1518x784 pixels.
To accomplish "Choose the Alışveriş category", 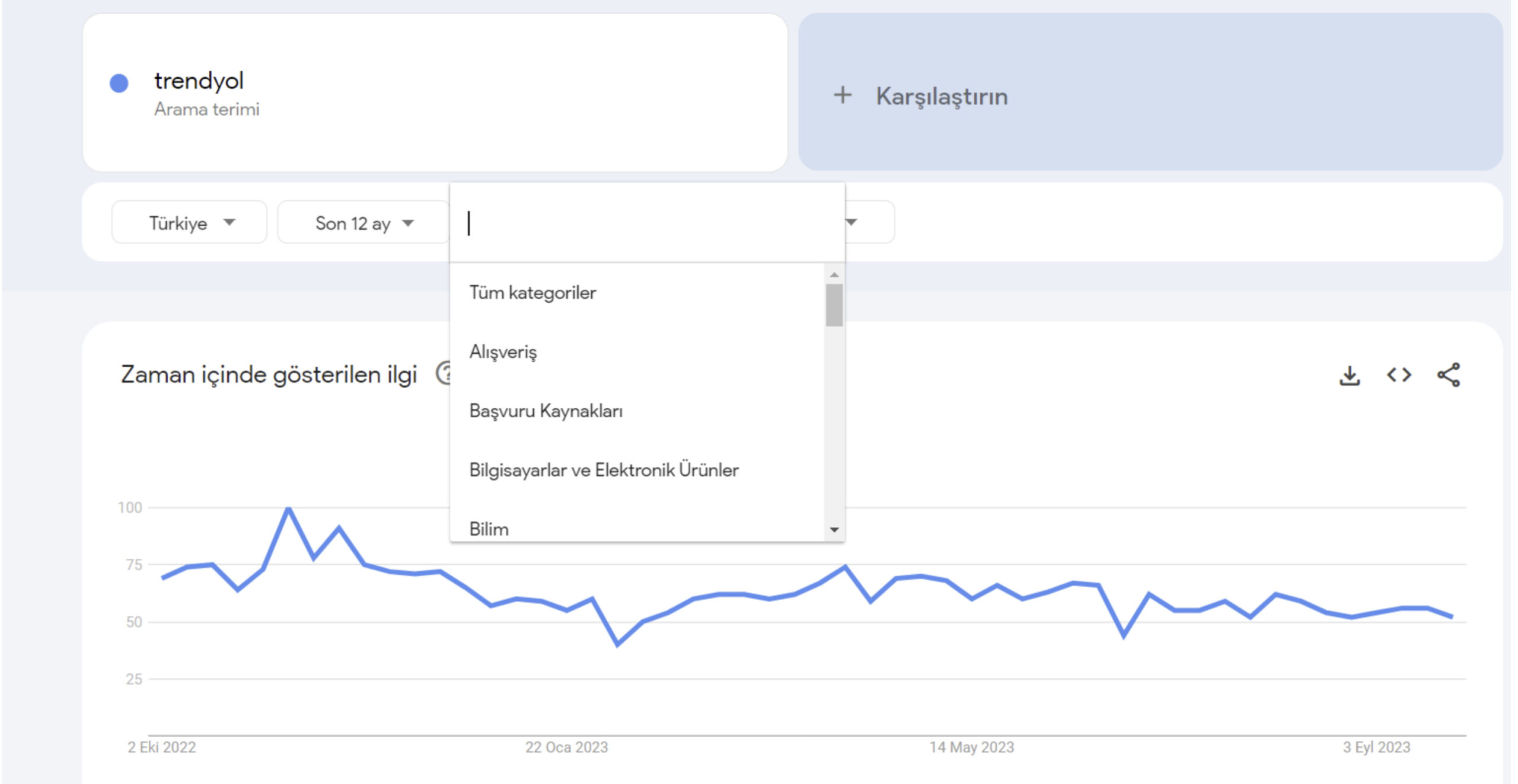I will coord(637,352).
